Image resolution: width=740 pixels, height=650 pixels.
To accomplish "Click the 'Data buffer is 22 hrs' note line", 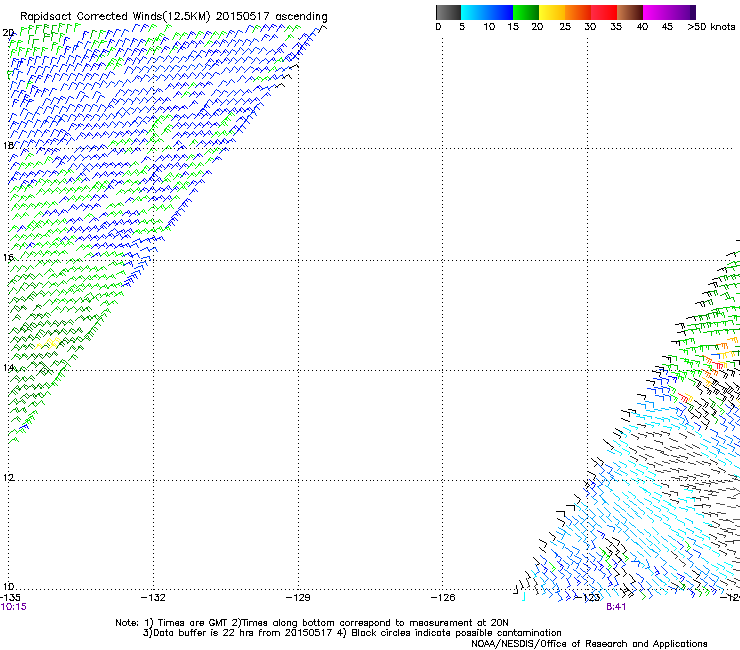I will pos(352,633).
